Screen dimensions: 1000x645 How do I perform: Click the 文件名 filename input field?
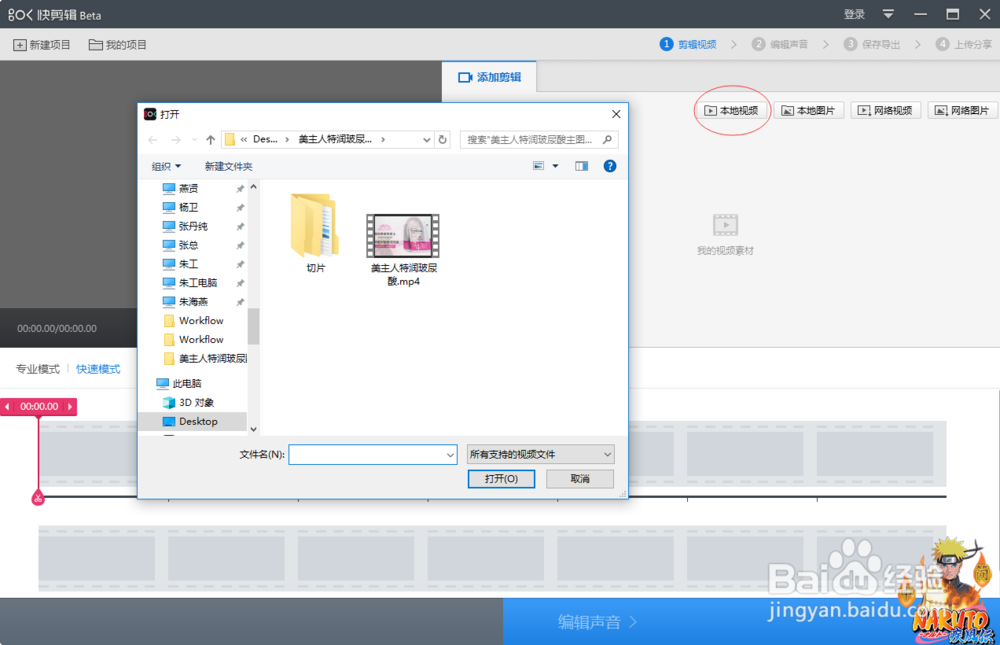(x=367, y=455)
